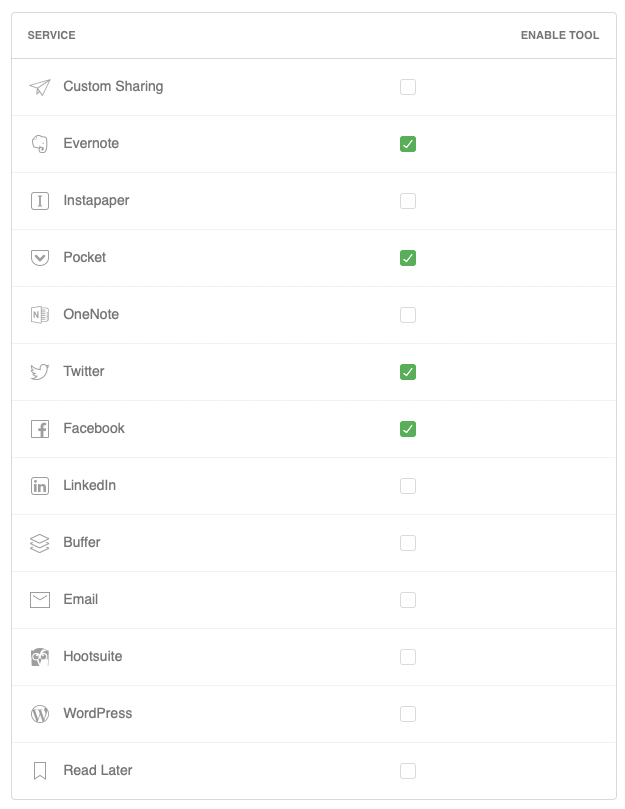Click the Custom Sharing paper plane icon
The image size is (625, 809).
click(40, 87)
